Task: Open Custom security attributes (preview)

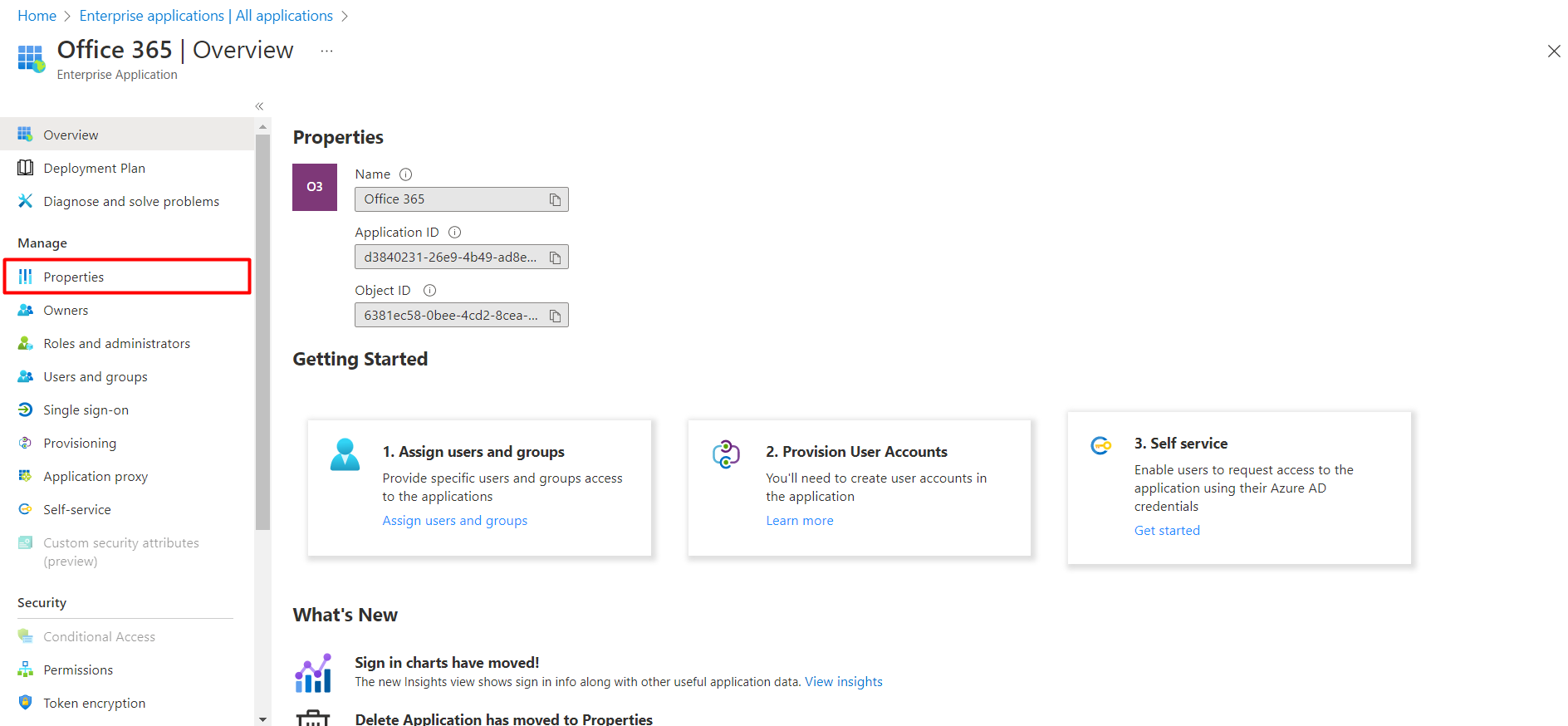Action: 127,552
